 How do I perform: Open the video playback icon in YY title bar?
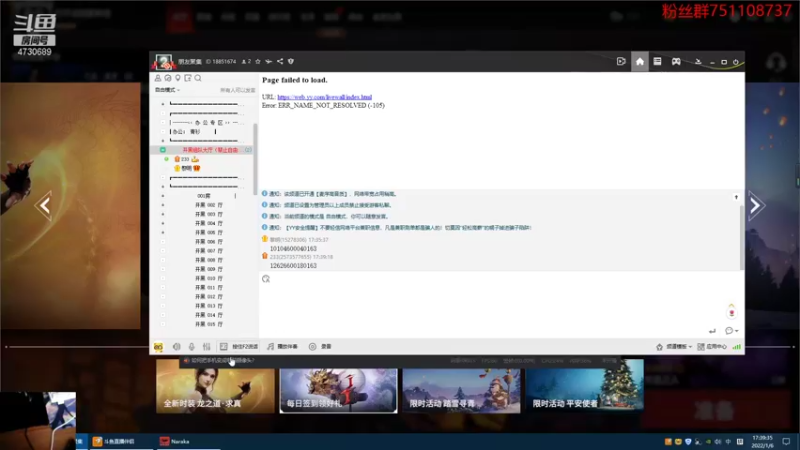[621, 62]
